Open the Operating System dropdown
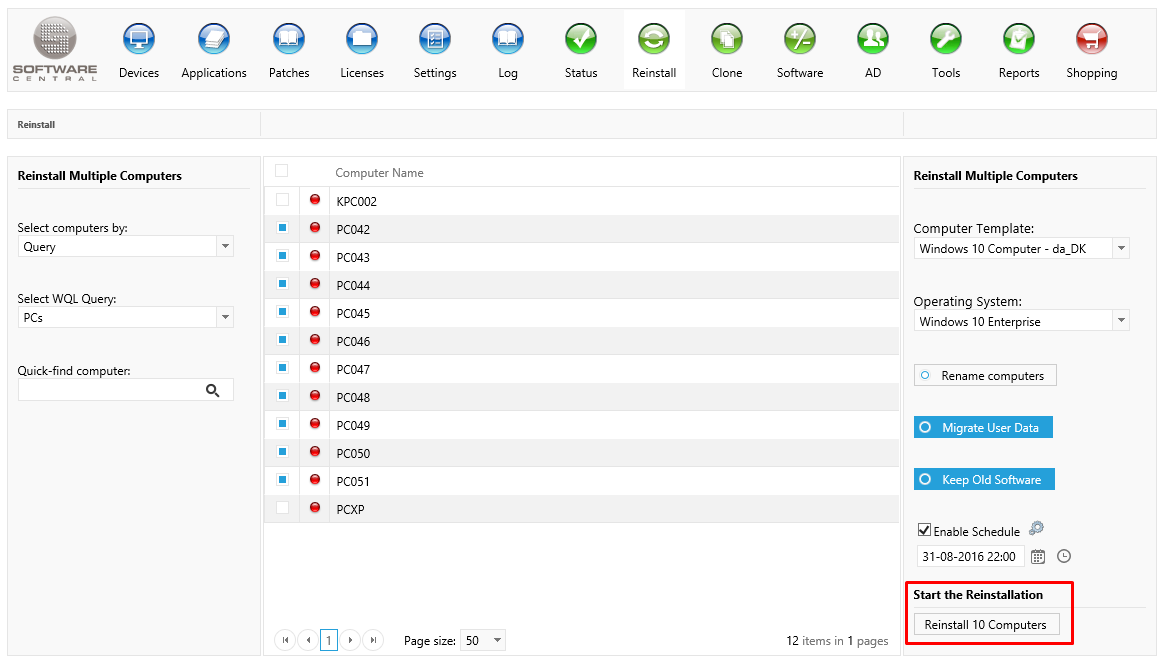1163x661 pixels. coord(1121,321)
